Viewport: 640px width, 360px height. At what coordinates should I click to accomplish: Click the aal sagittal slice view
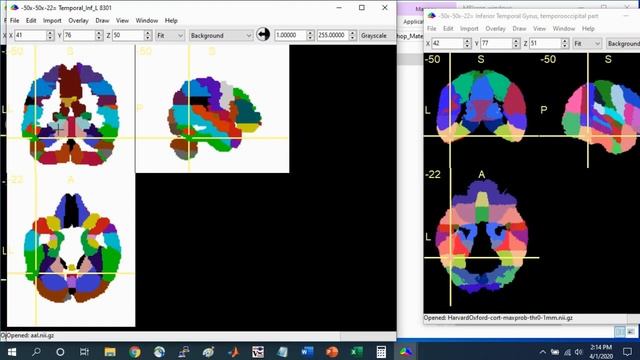[212, 108]
